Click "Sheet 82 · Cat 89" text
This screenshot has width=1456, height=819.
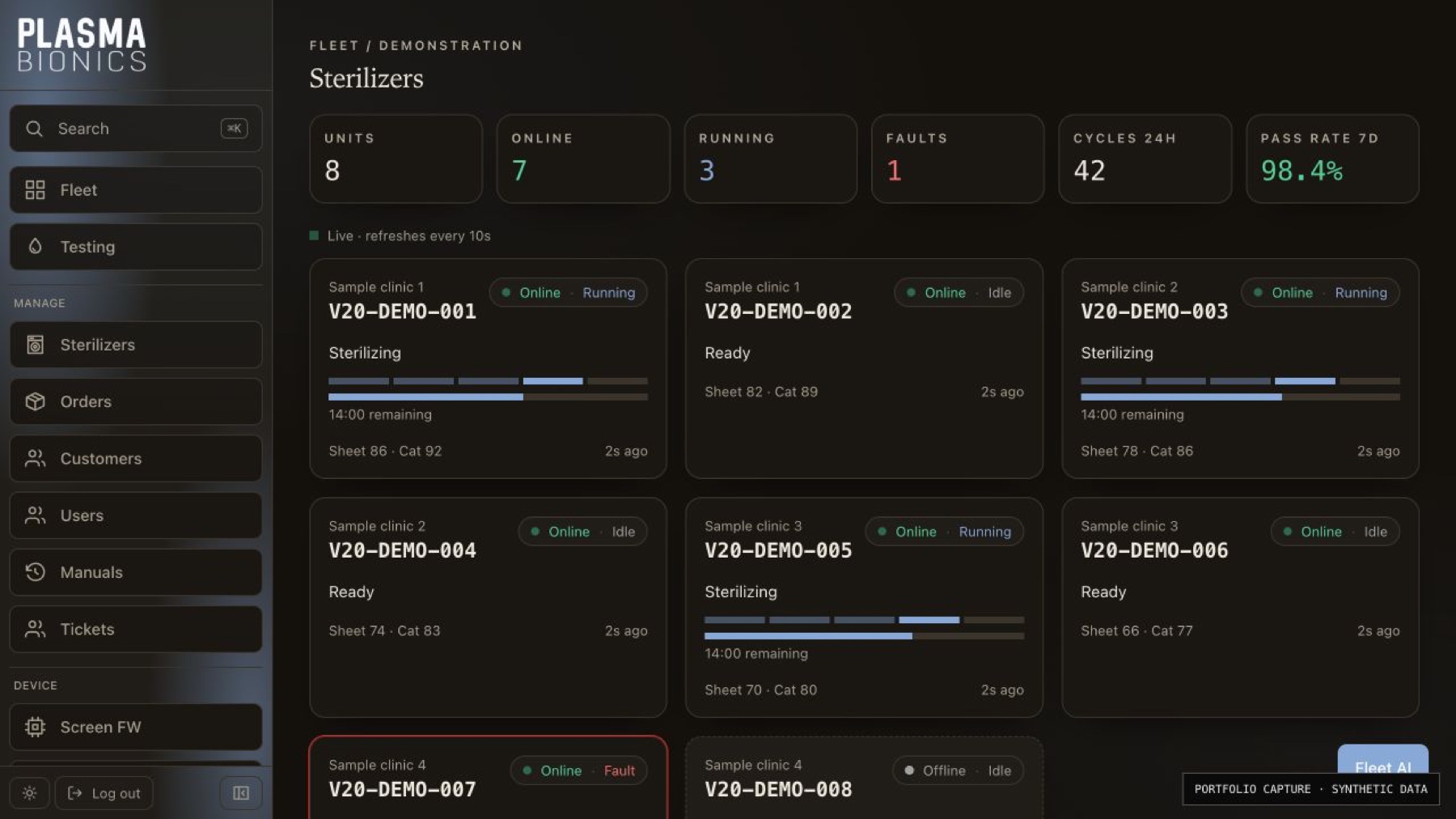pyautogui.click(x=761, y=392)
